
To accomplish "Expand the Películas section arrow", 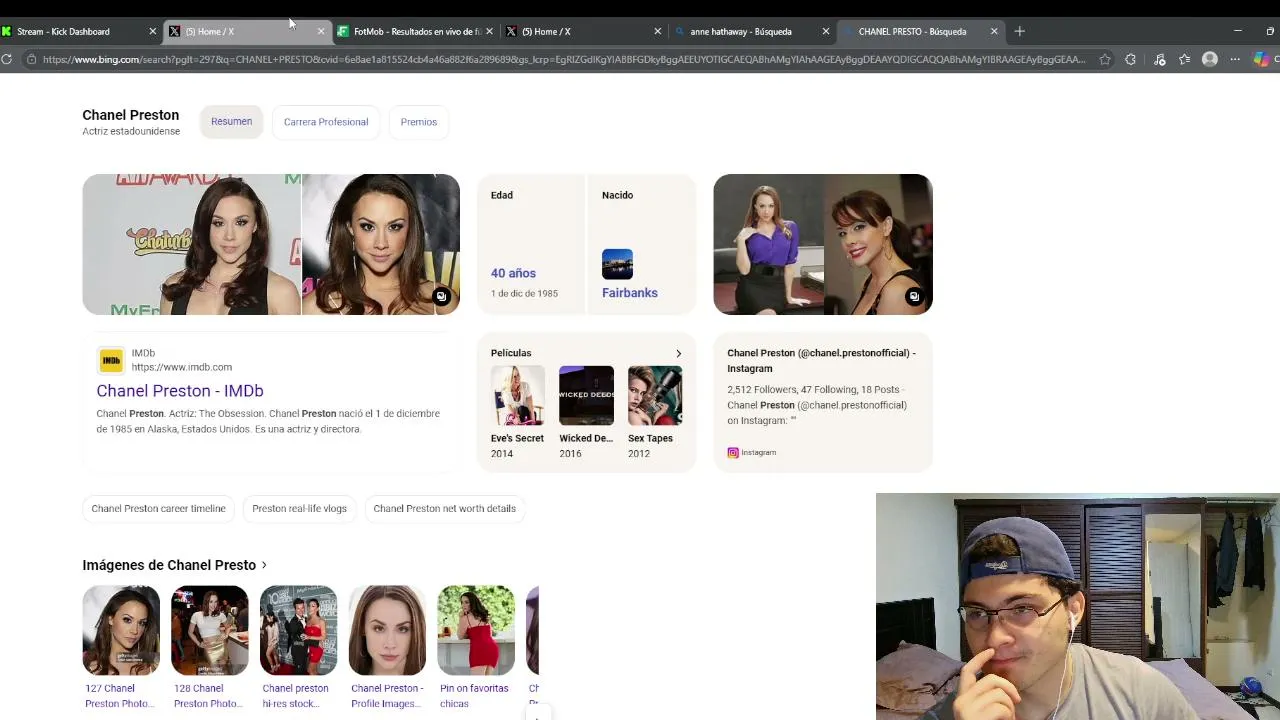I will 678,353.
